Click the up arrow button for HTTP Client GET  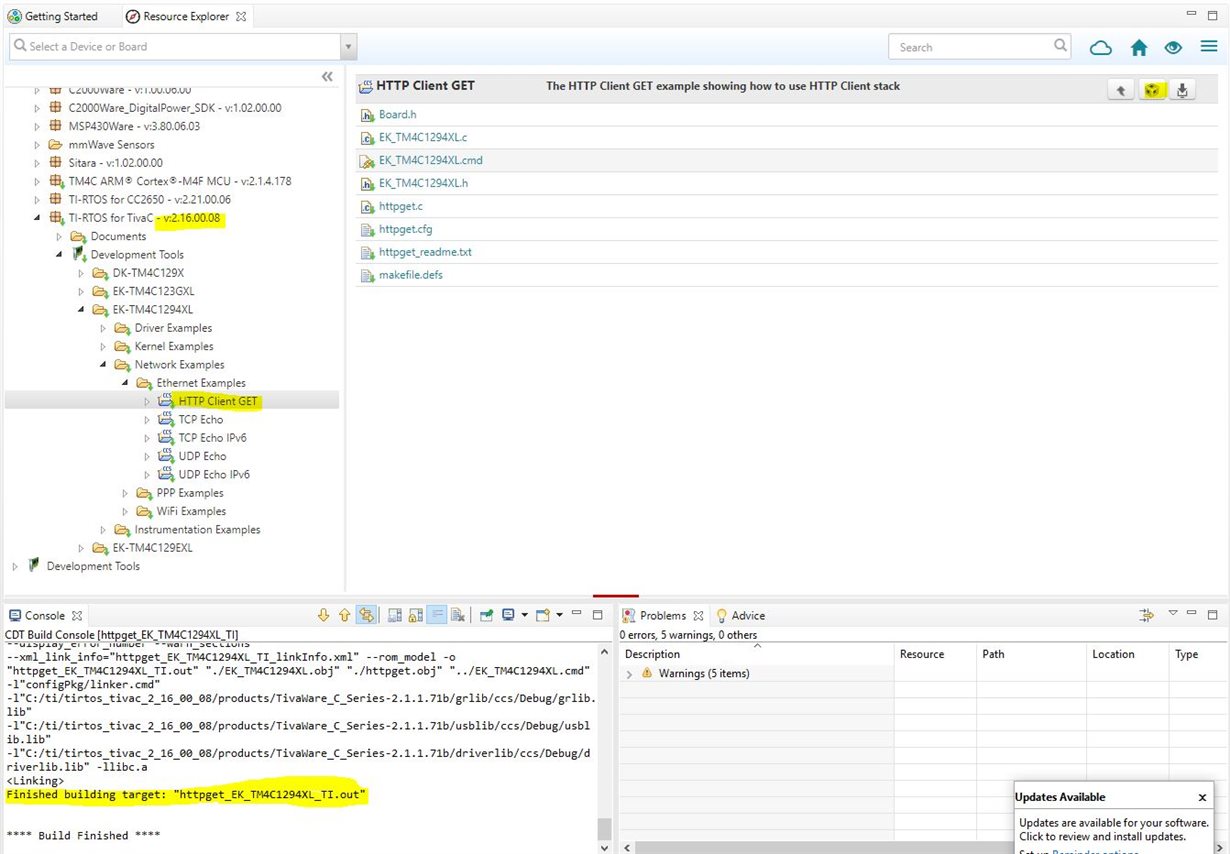coord(1120,90)
